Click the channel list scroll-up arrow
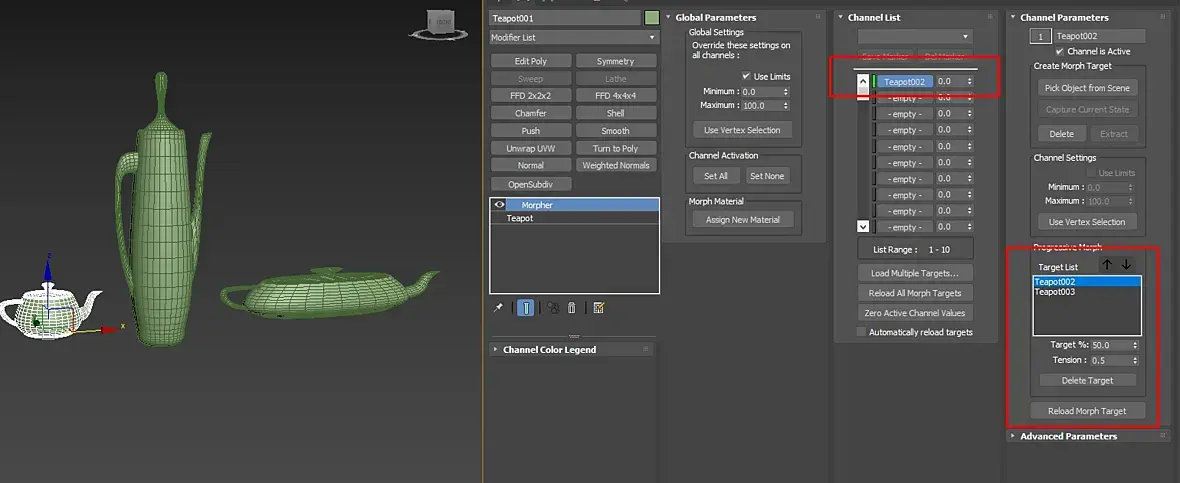 pos(863,81)
